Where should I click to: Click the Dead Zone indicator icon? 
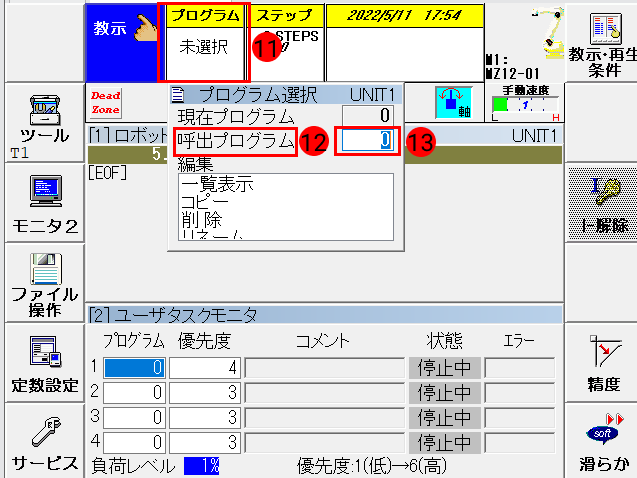[105, 103]
